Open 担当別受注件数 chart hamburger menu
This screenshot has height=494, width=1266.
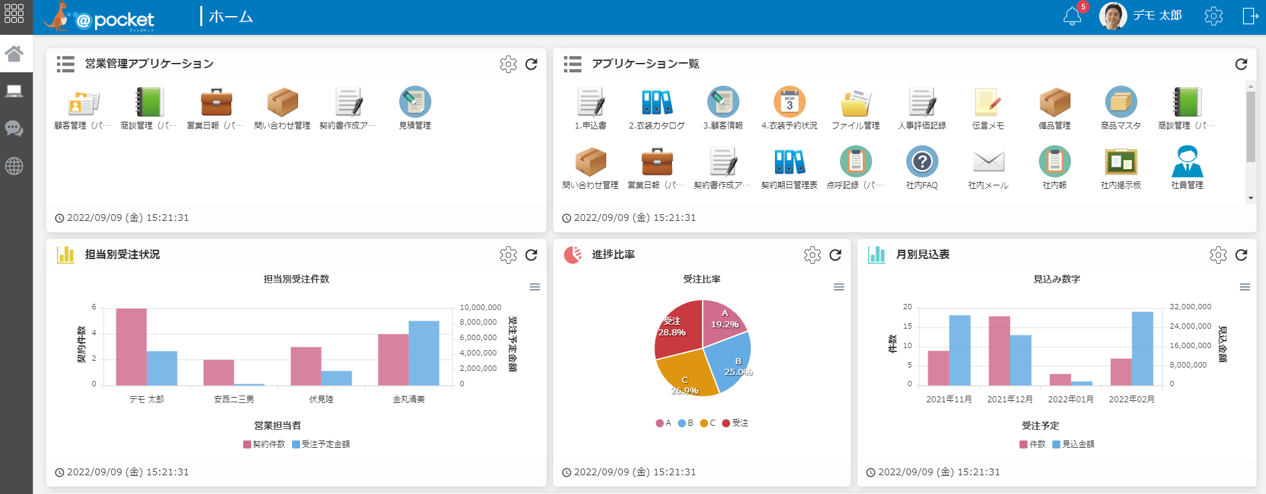click(x=535, y=287)
